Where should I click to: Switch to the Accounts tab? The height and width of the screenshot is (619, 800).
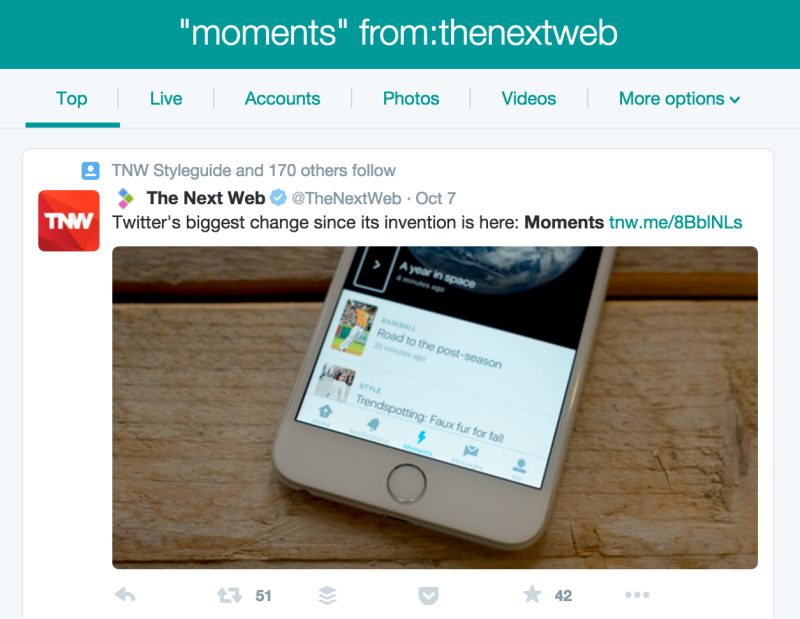pos(283,98)
